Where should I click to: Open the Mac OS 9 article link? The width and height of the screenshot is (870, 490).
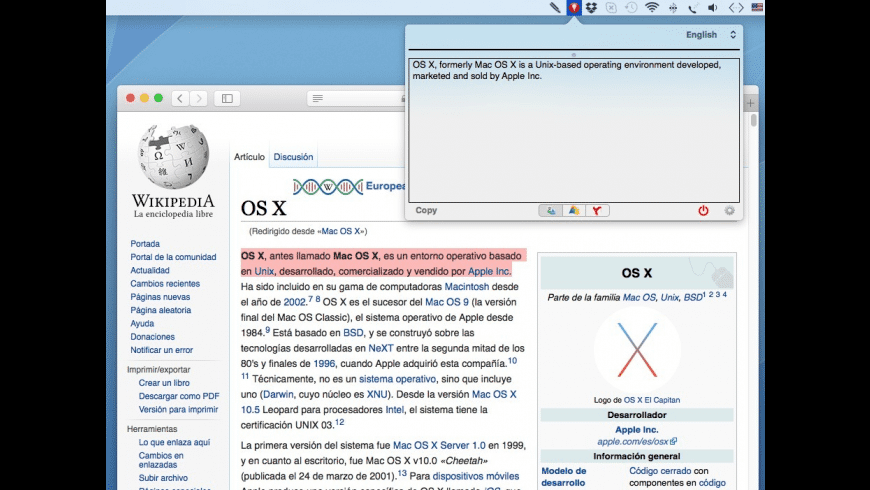click(x=447, y=302)
